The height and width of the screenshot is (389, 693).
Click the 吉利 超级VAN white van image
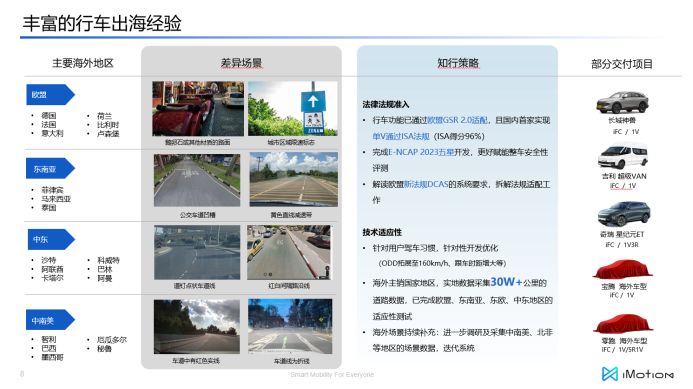coord(623,156)
